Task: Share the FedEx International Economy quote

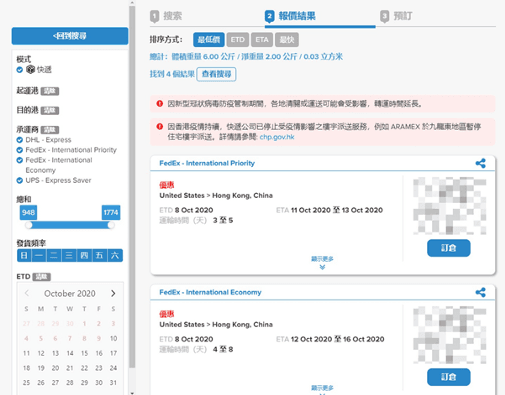Action: coord(480,292)
